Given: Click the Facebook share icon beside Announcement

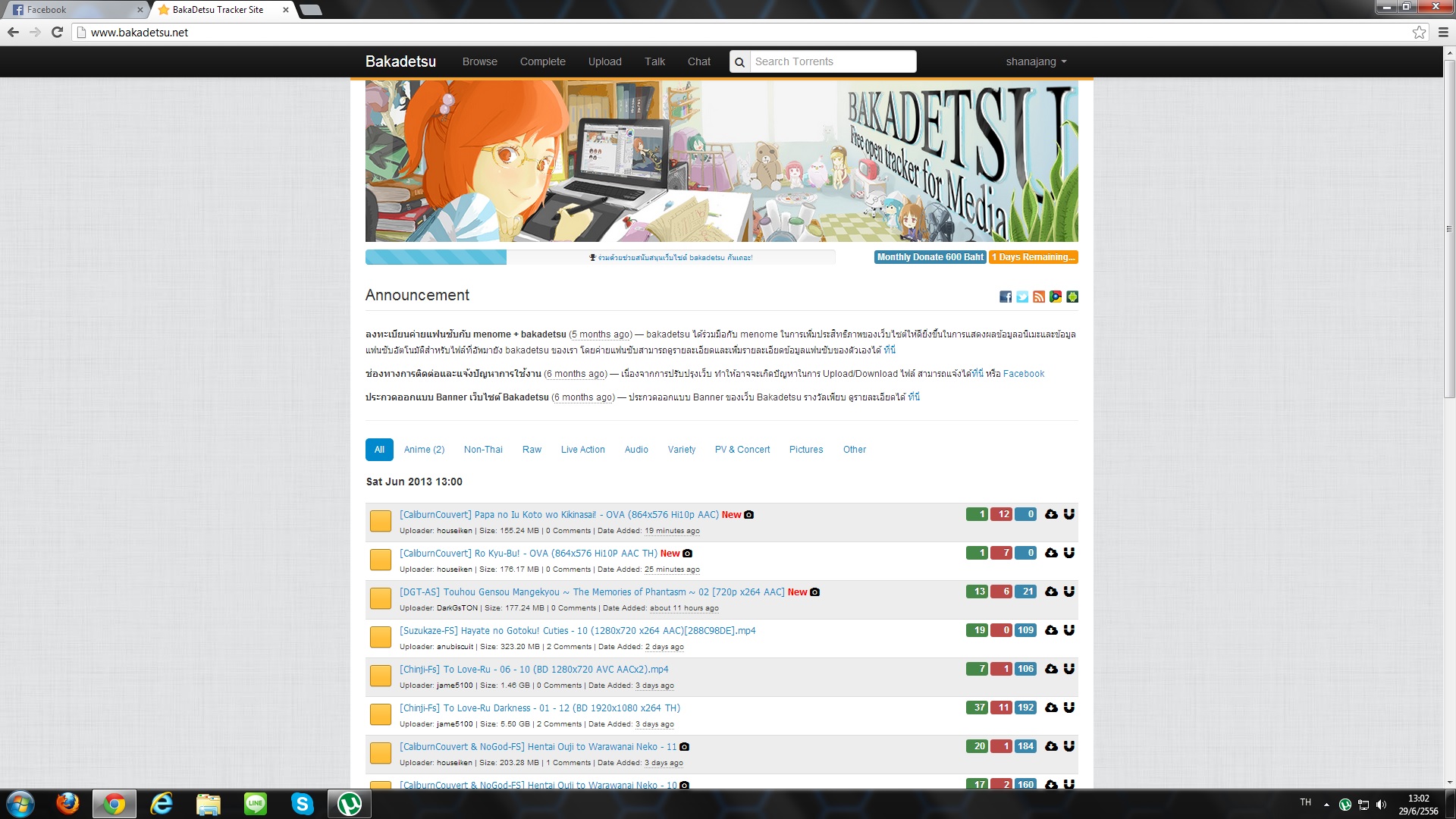Looking at the screenshot, I should point(1005,297).
